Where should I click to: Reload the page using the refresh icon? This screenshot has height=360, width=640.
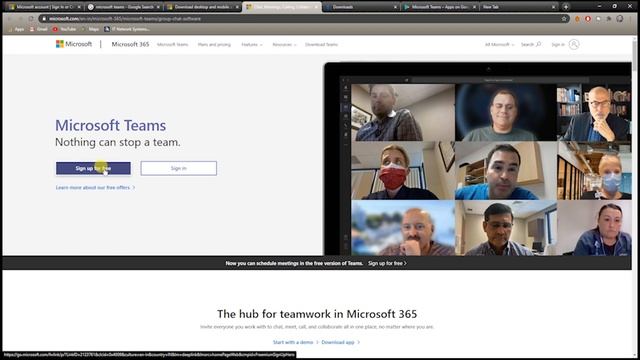click(31, 18)
